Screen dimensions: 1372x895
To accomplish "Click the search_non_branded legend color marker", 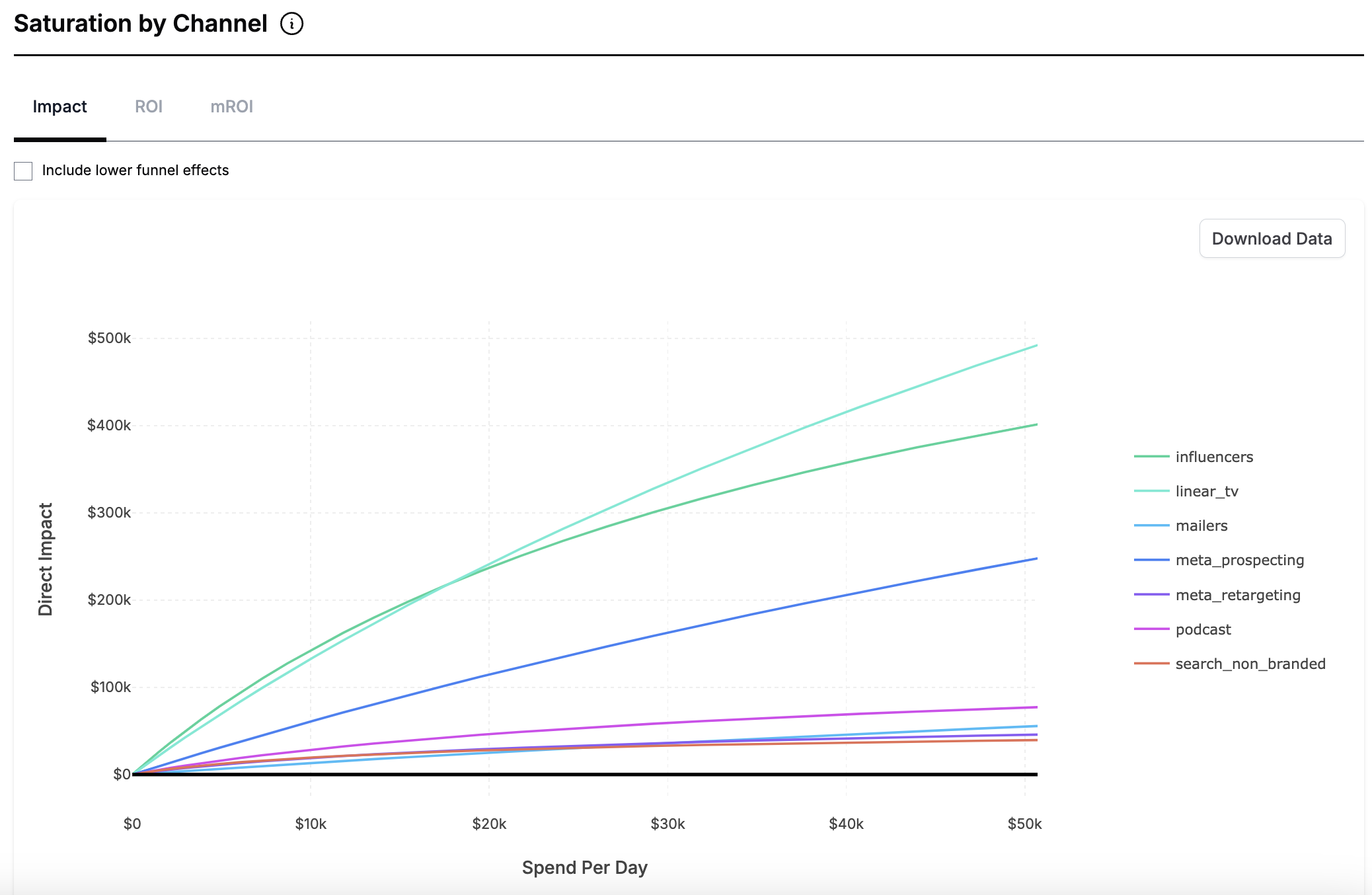I will click(x=1151, y=663).
